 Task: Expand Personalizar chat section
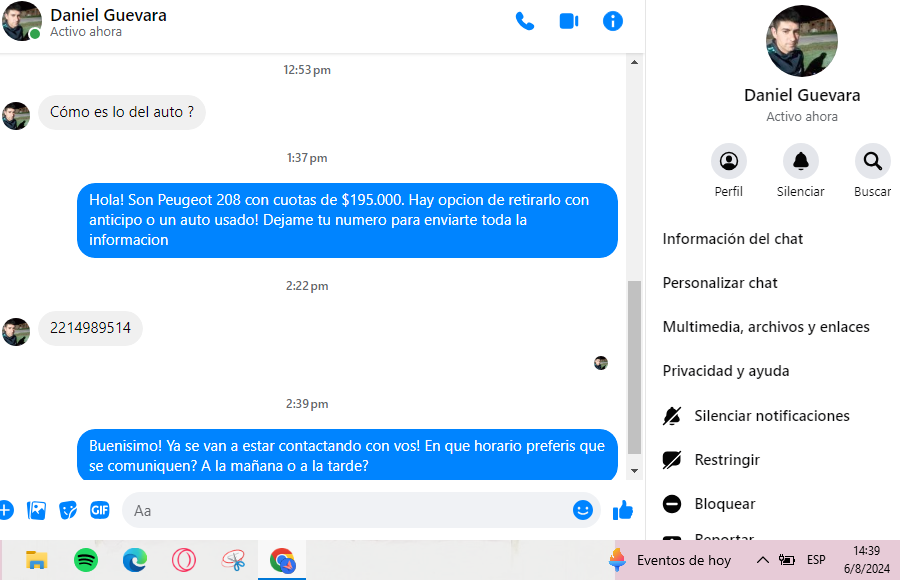720,283
